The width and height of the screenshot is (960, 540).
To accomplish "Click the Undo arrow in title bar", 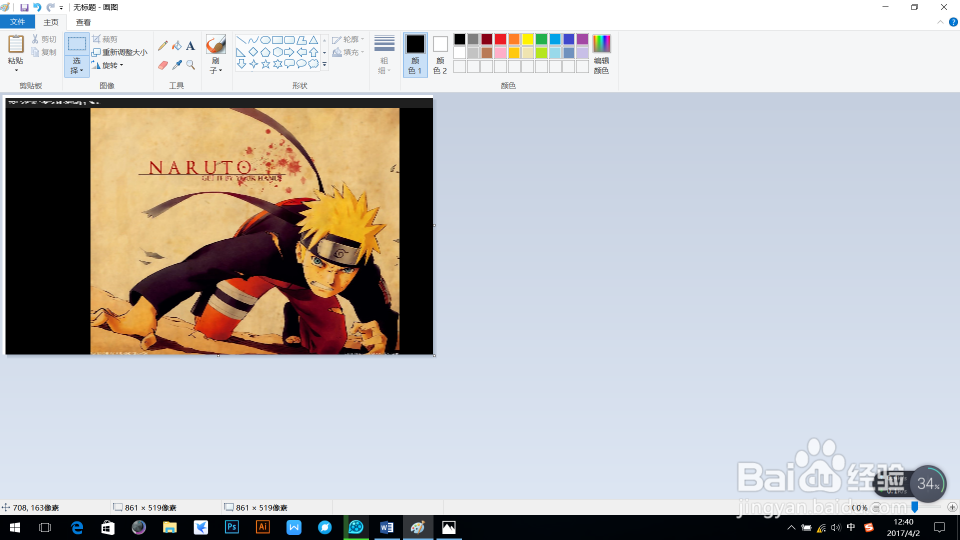I will coord(37,7).
